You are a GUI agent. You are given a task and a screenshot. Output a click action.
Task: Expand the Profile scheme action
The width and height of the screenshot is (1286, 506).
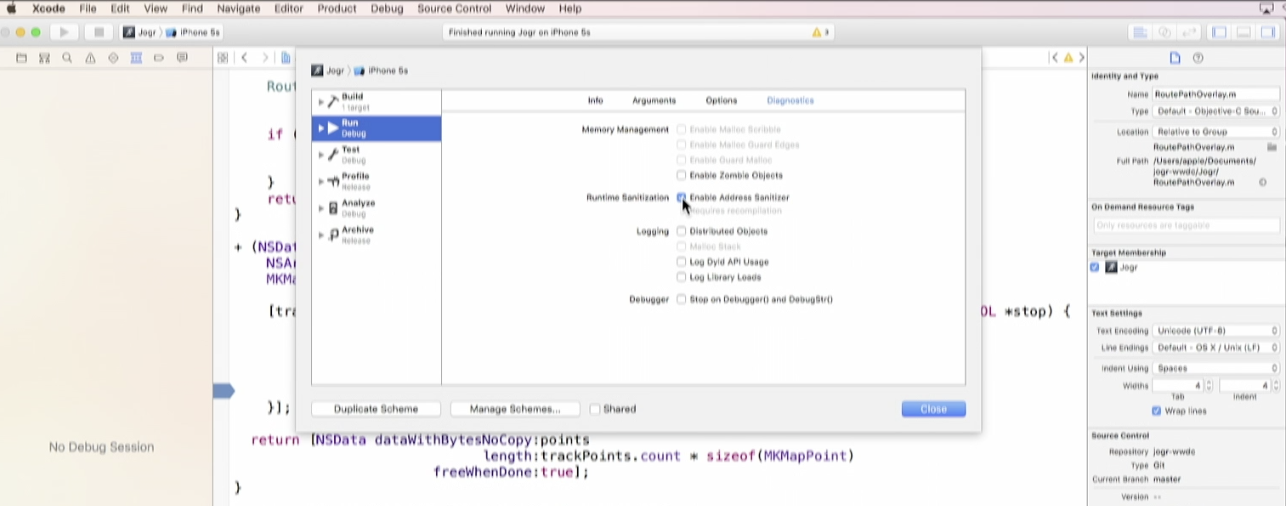coord(321,181)
